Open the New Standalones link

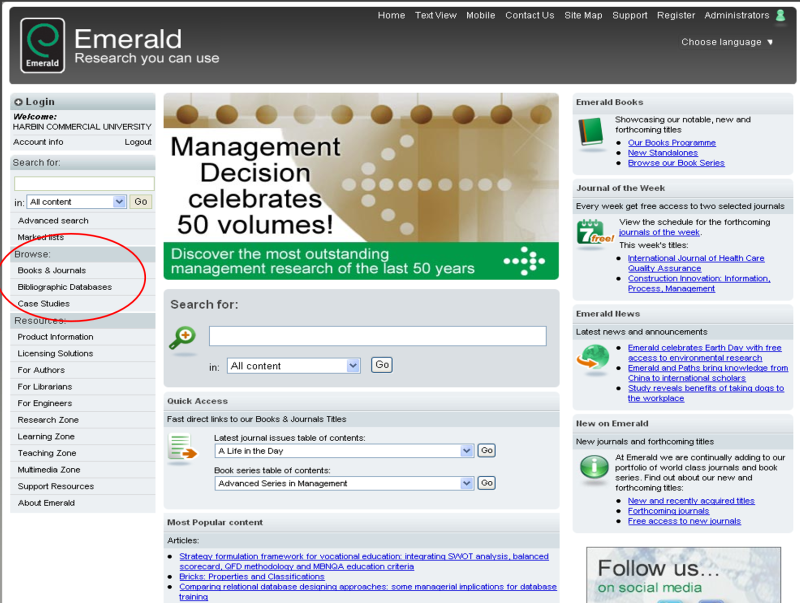point(662,153)
